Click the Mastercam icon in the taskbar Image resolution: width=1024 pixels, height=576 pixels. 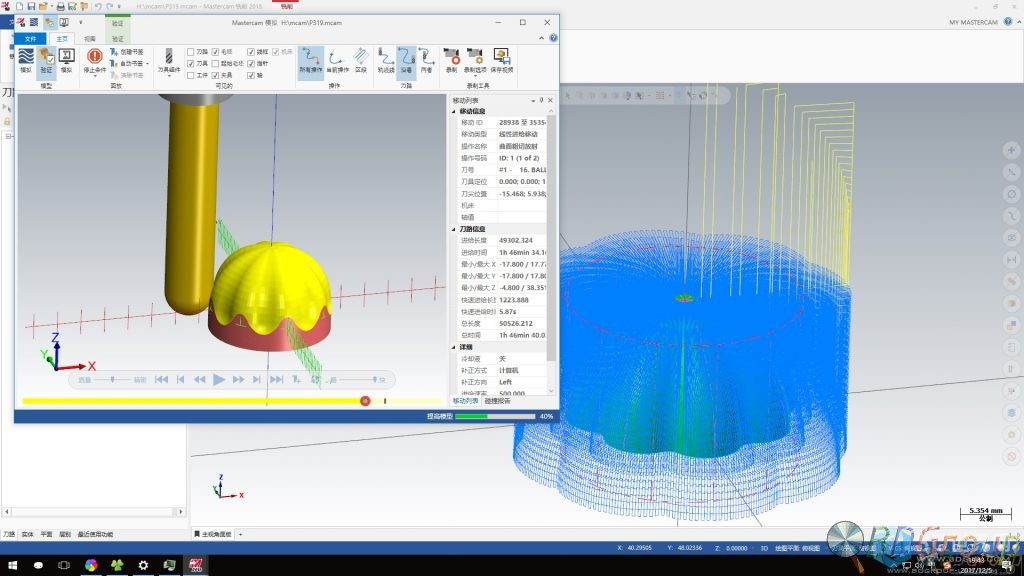point(195,565)
